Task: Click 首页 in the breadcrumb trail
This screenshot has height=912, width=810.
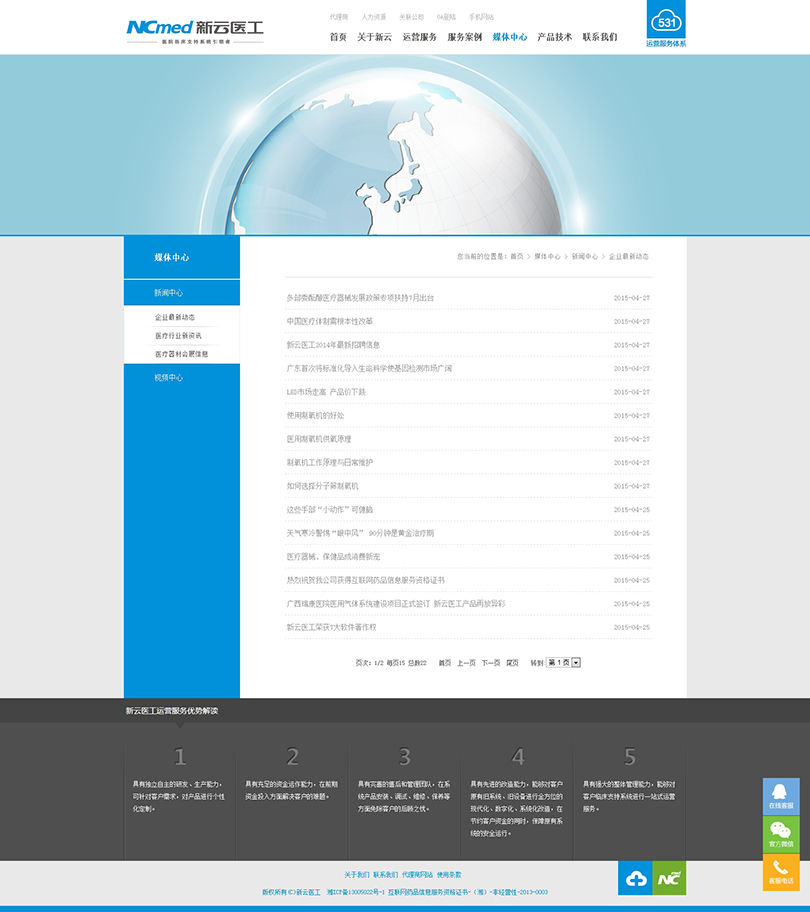Action: tap(516, 257)
